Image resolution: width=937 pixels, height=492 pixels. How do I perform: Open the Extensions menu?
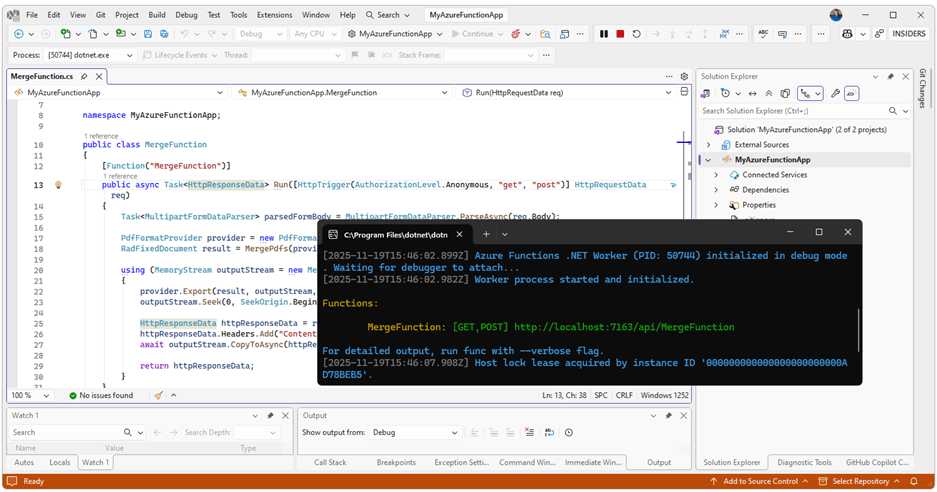(x=274, y=15)
